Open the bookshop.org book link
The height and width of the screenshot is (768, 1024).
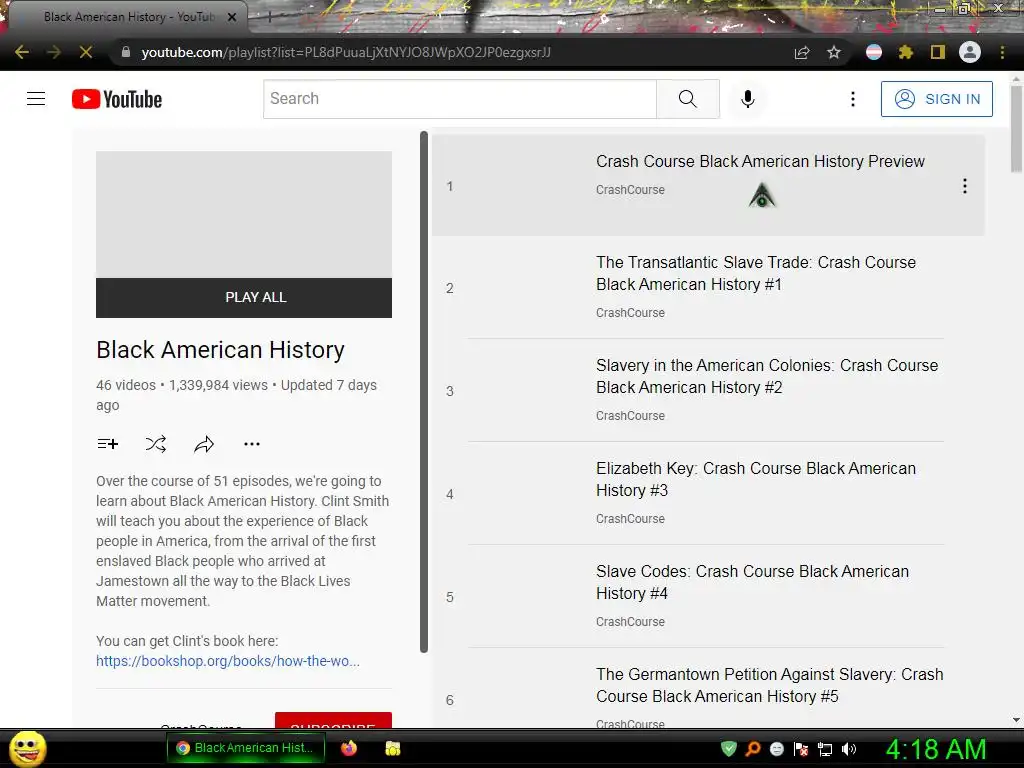click(x=227, y=661)
